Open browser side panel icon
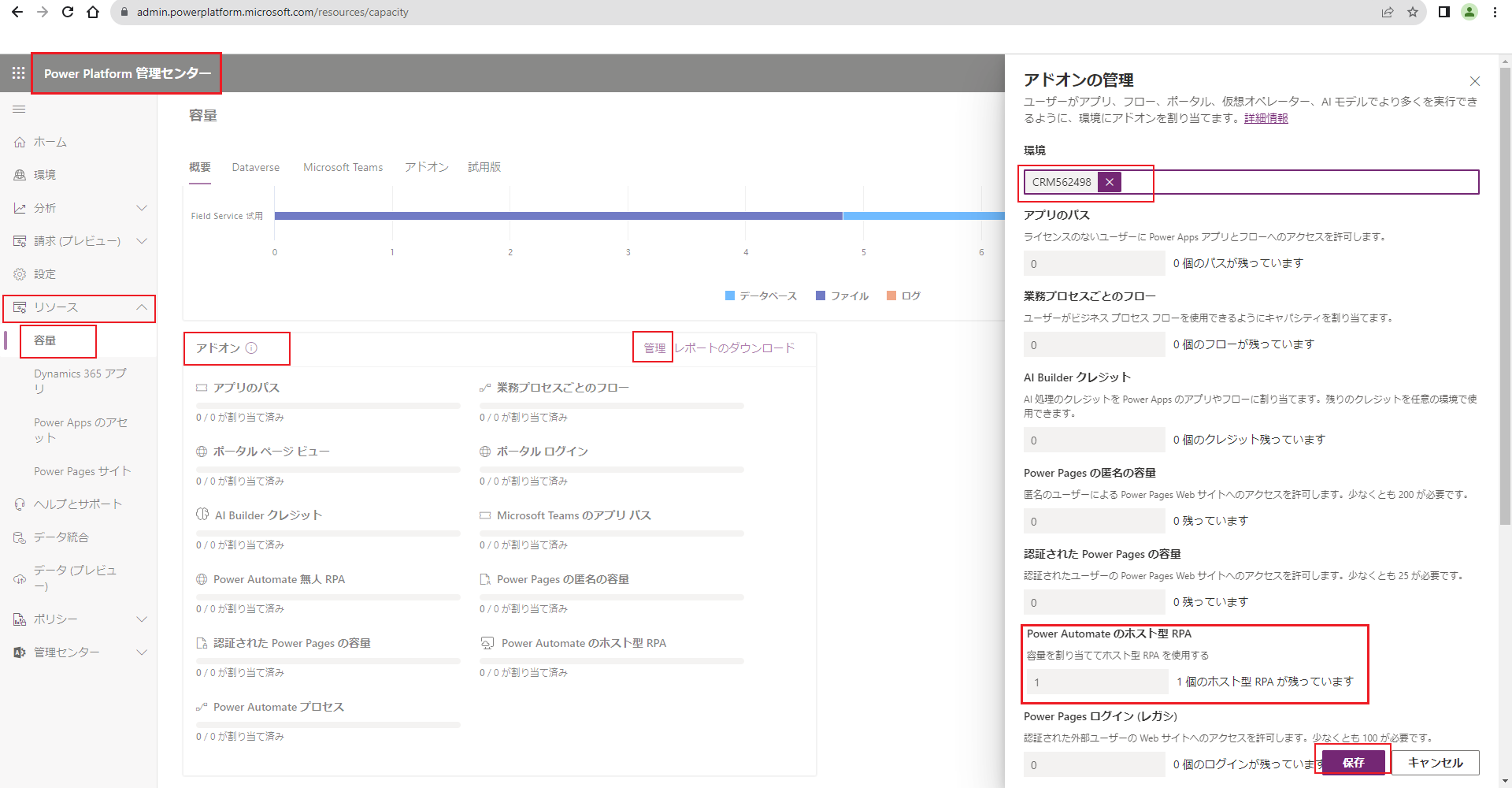Image resolution: width=1512 pixels, height=788 pixels. pyautogui.click(x=1444, y=12)
